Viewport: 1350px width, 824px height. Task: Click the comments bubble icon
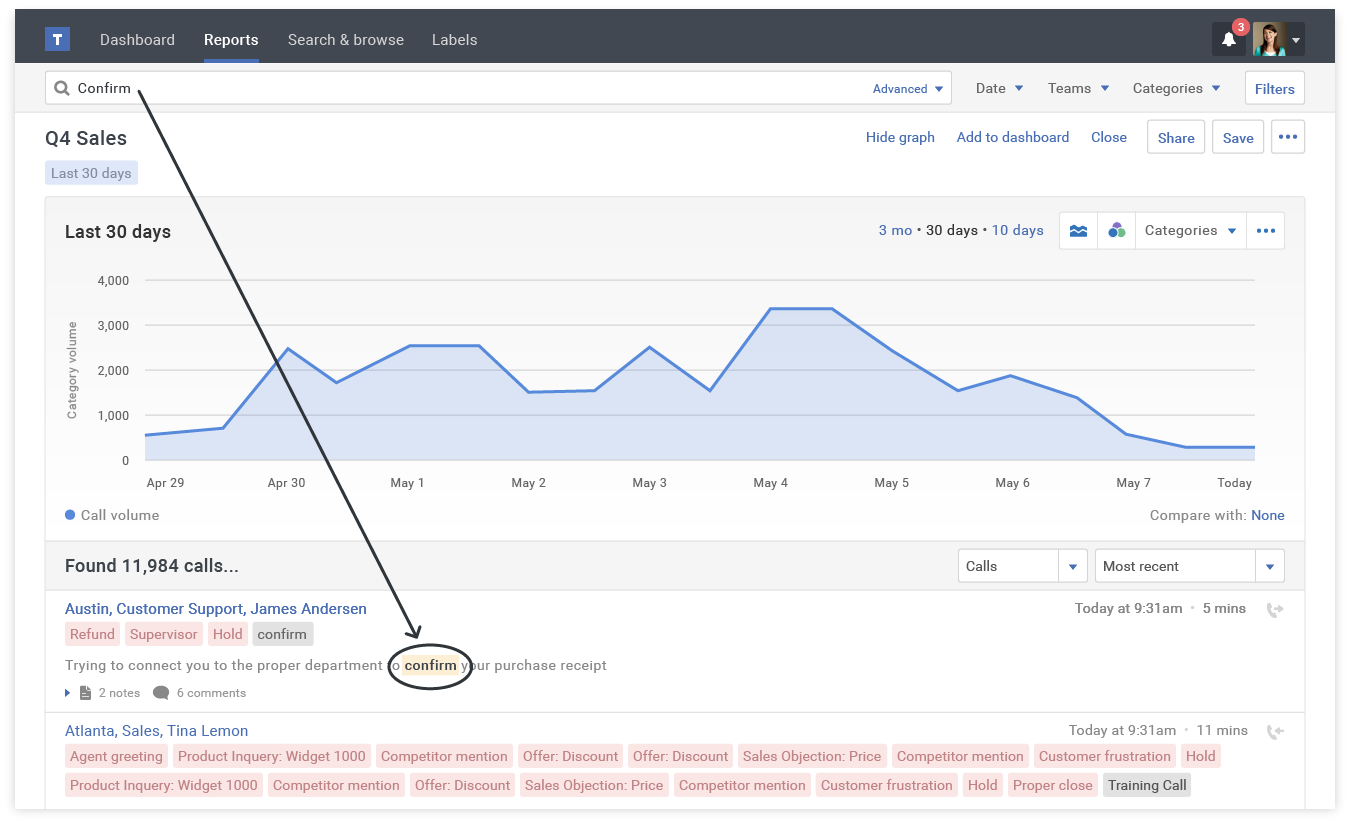tap(161, 693)
